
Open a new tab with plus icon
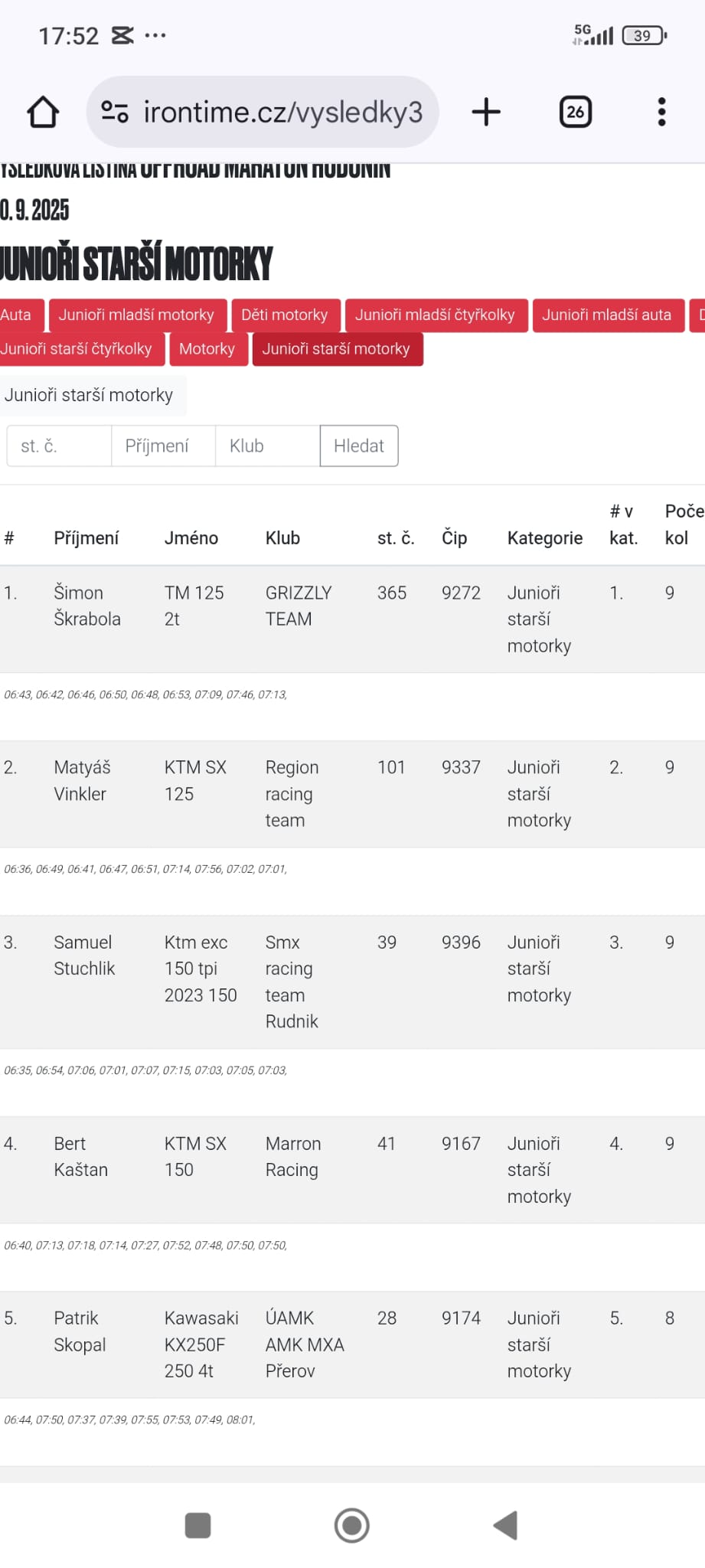pyautogui.click(x=486, y=112)
